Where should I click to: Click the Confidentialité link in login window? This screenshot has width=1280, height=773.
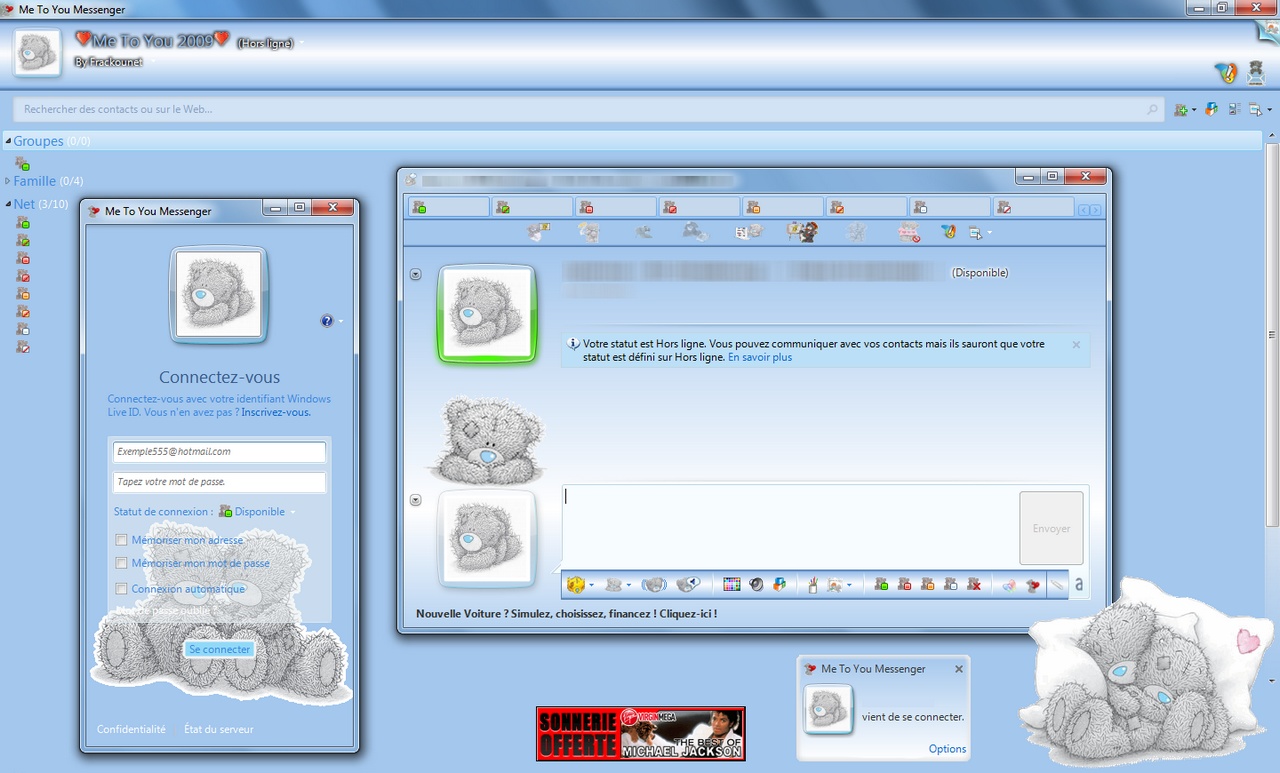pos(131,729)
